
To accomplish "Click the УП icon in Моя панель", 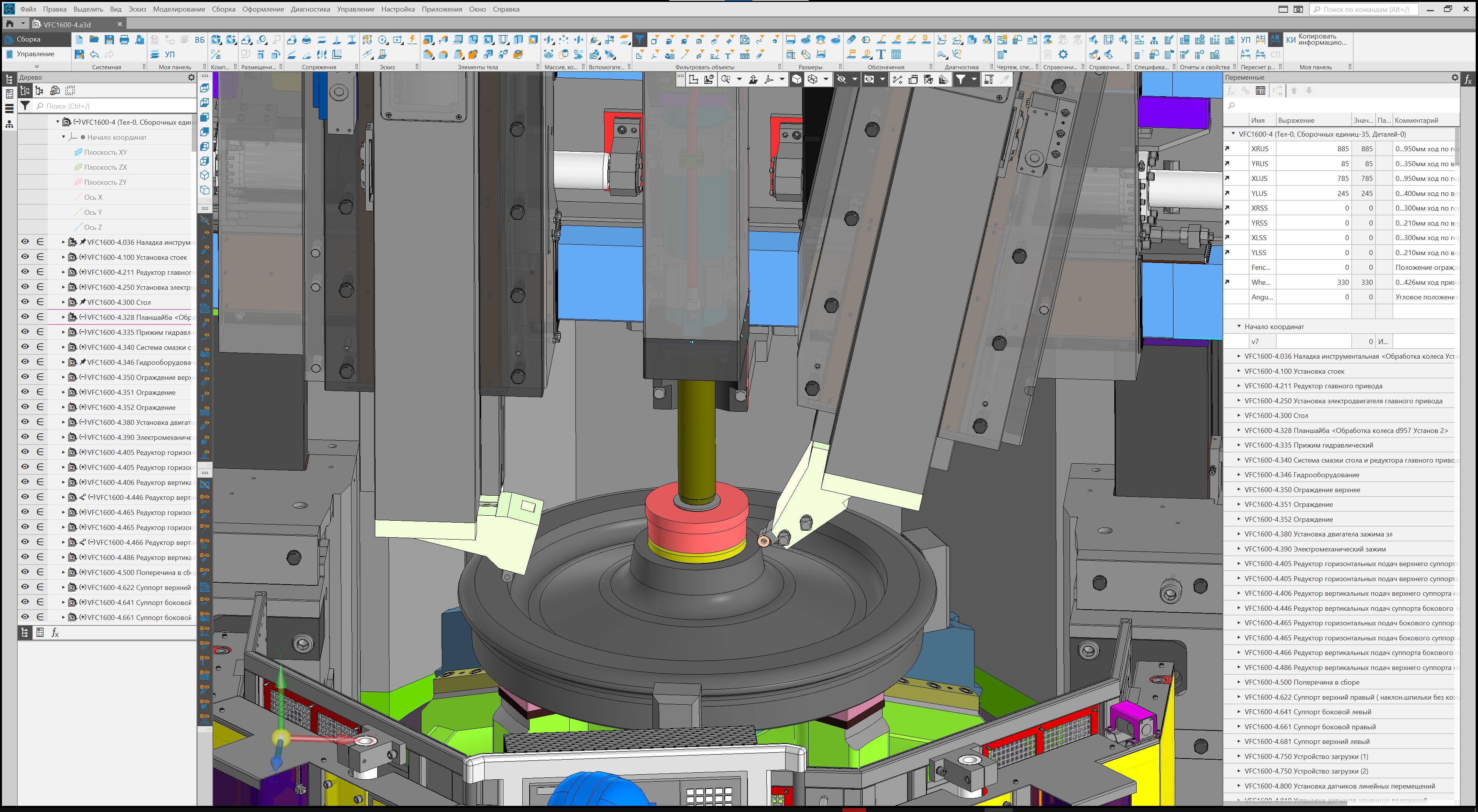I will (170, 55).
